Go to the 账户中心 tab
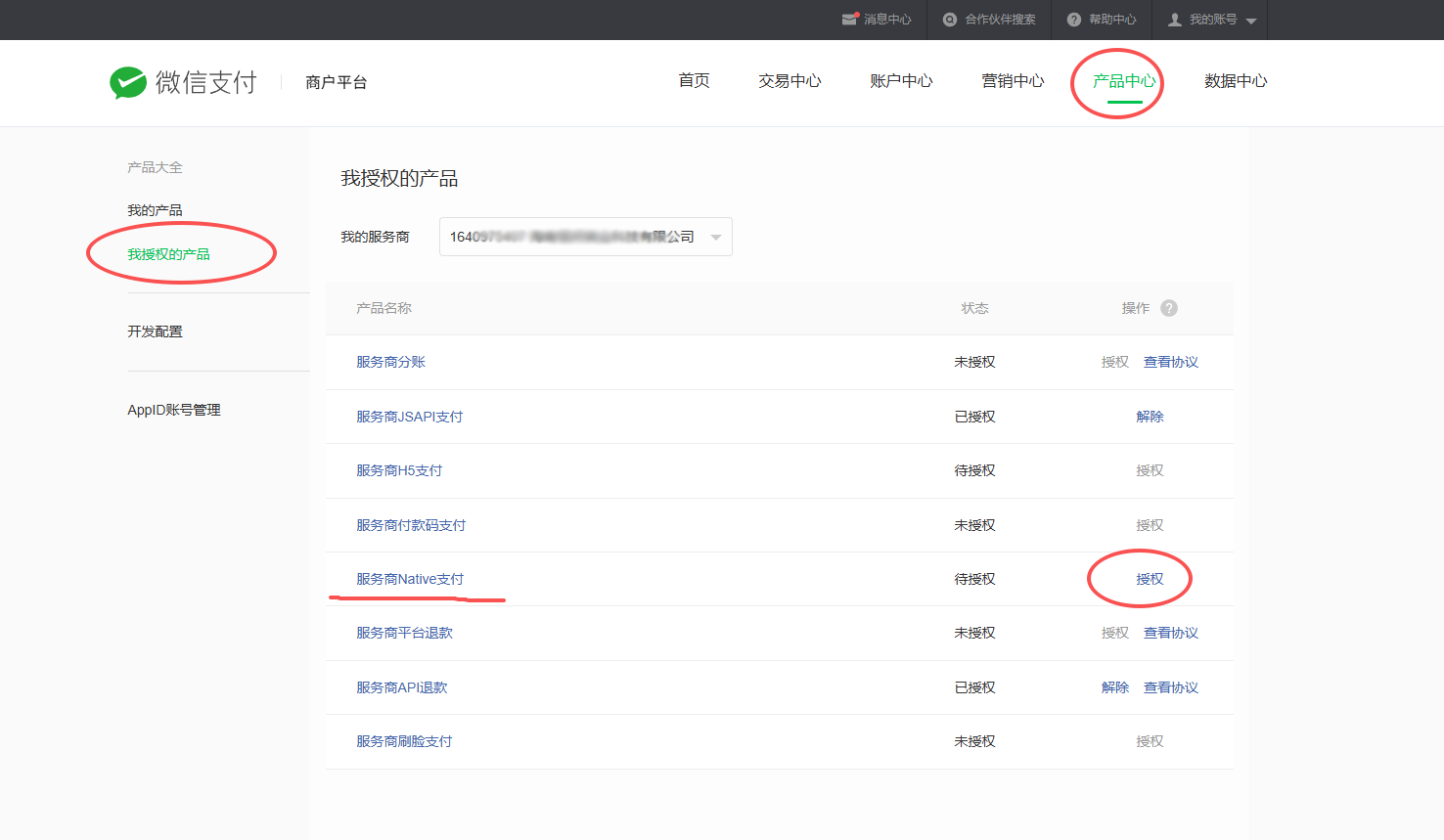The height and width of the screenshot is (840, 1444). (901, 81)
